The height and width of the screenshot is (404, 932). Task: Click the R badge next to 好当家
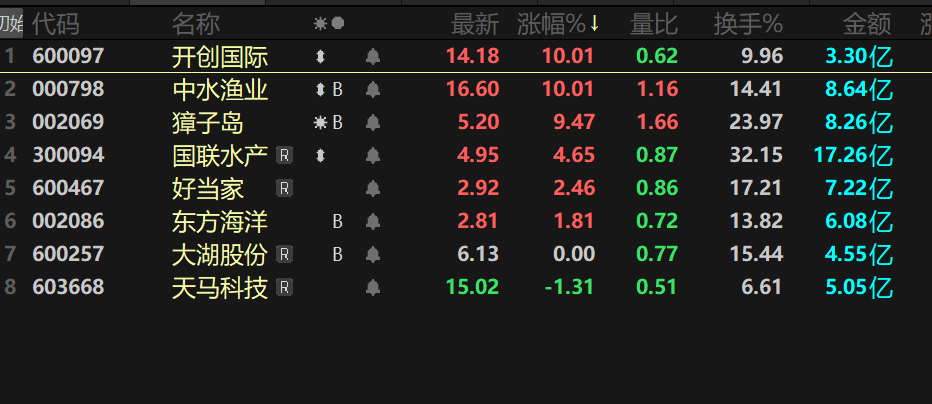284,189
